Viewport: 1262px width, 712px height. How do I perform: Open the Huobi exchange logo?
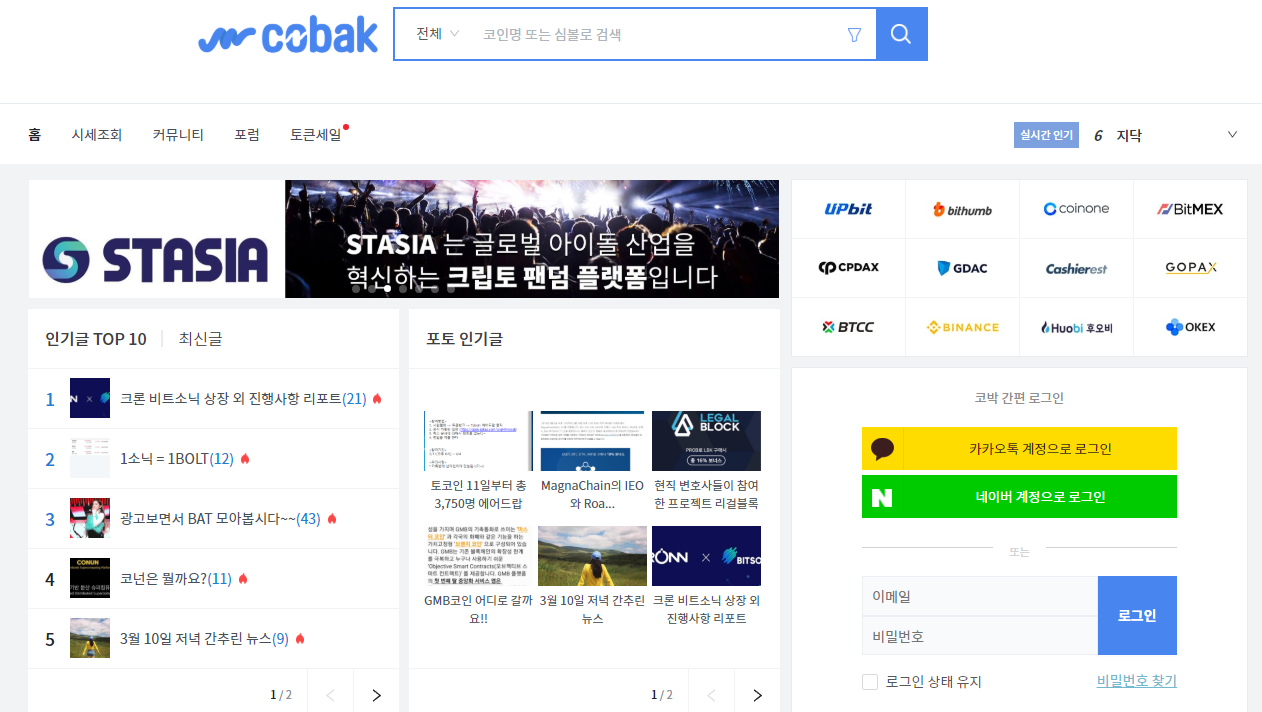point(1076,327)
